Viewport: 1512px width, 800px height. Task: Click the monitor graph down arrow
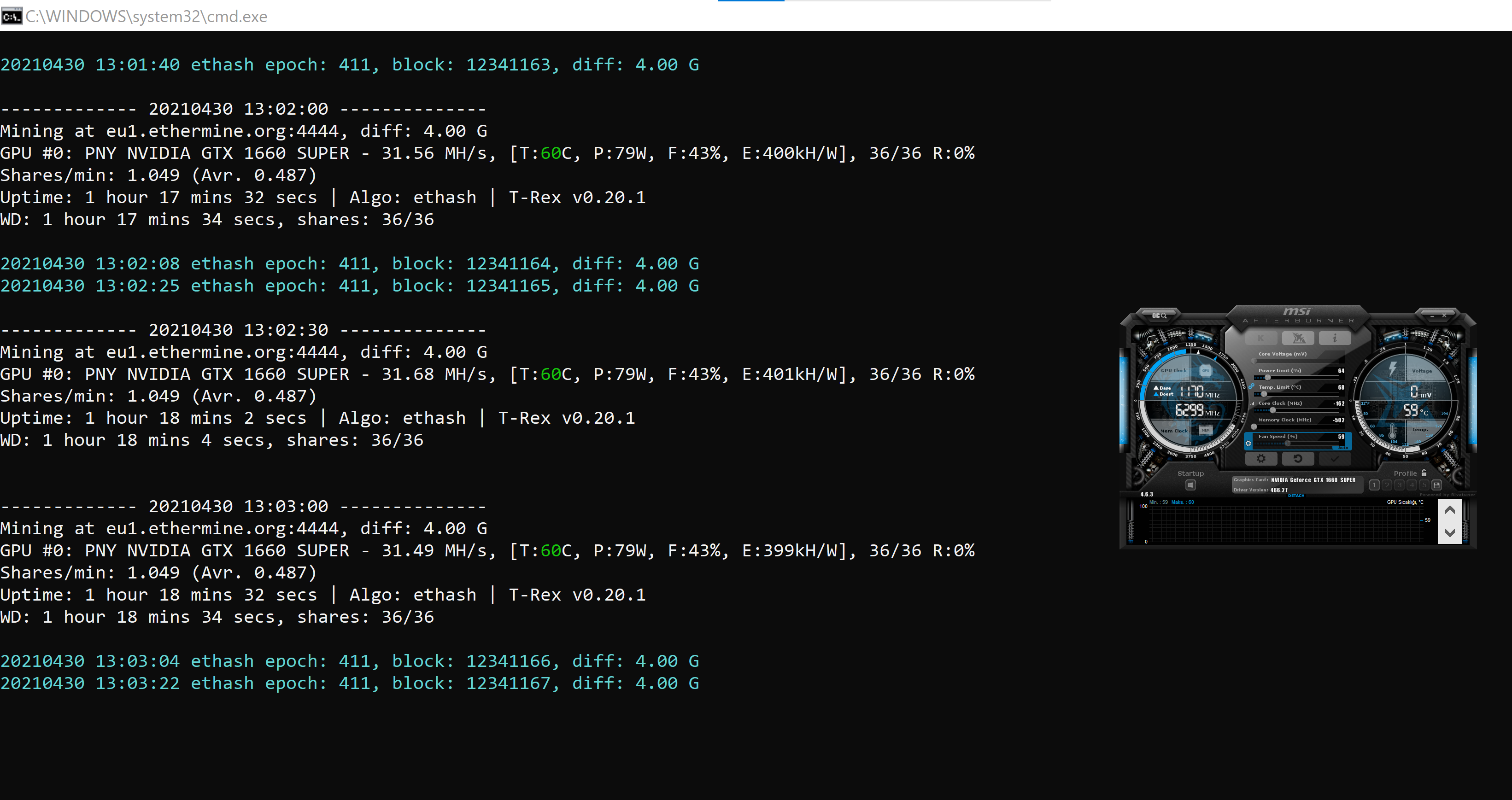(1450, 533)
